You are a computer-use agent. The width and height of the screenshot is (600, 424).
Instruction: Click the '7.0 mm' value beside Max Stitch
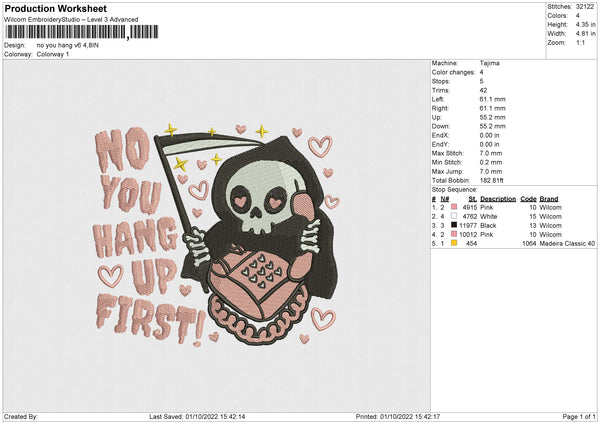pyautogui.click(x=491, y=153)
